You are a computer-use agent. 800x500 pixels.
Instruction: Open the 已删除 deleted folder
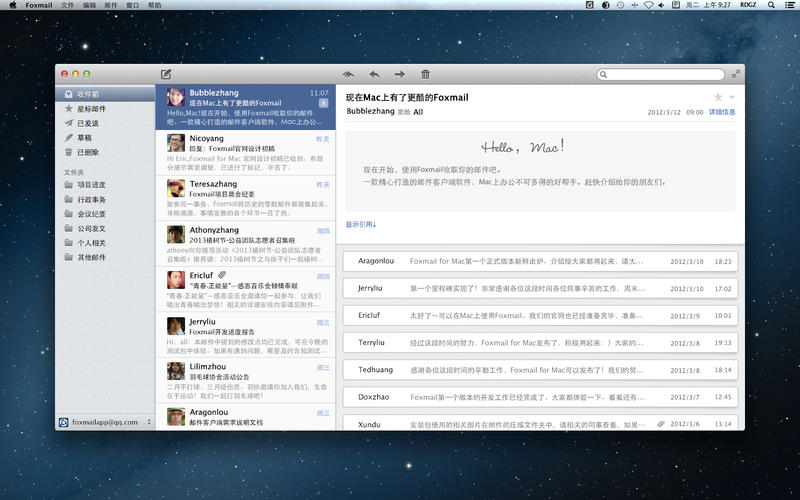tap(105, 152)
